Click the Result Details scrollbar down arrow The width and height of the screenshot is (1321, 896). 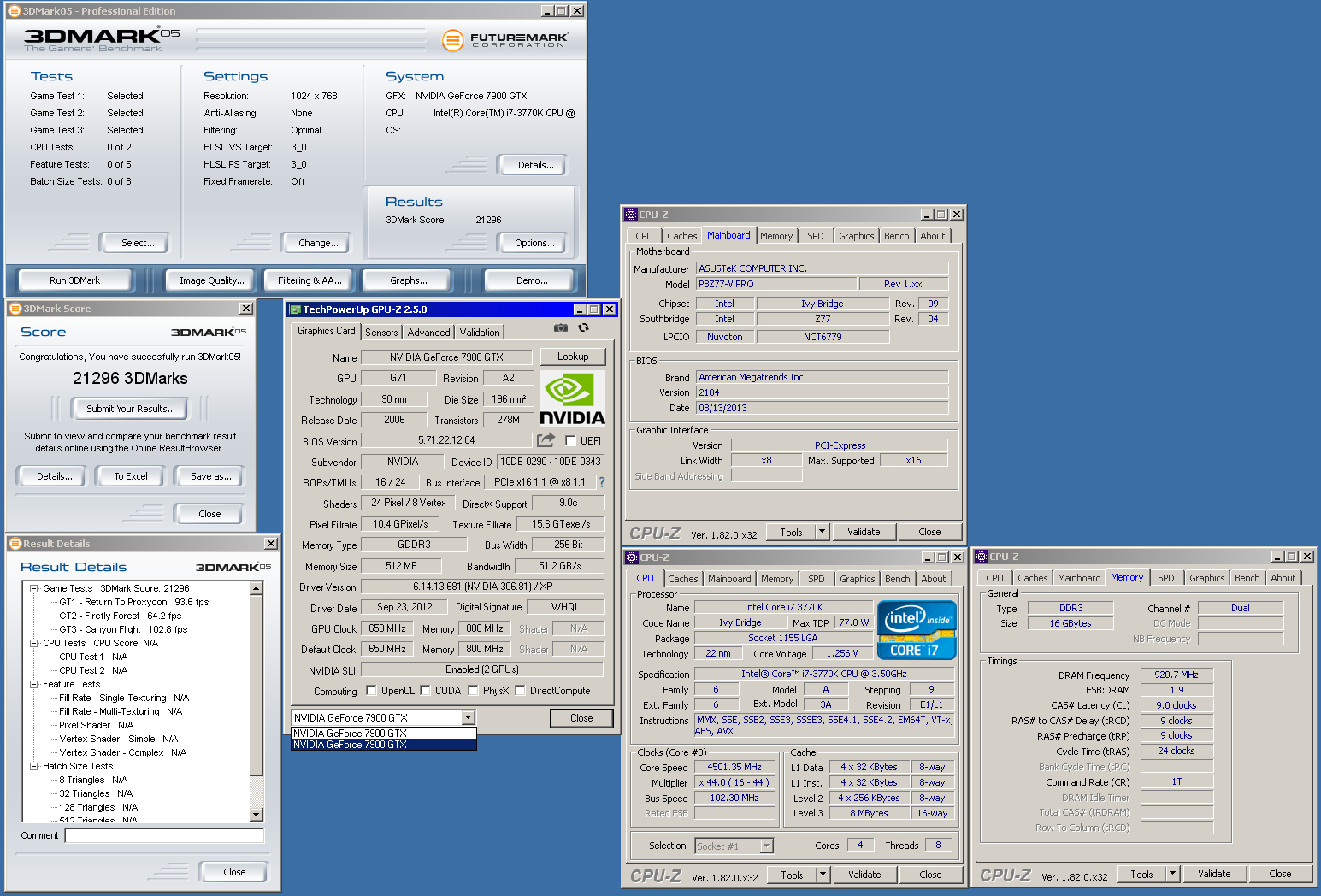pos(257,815)
